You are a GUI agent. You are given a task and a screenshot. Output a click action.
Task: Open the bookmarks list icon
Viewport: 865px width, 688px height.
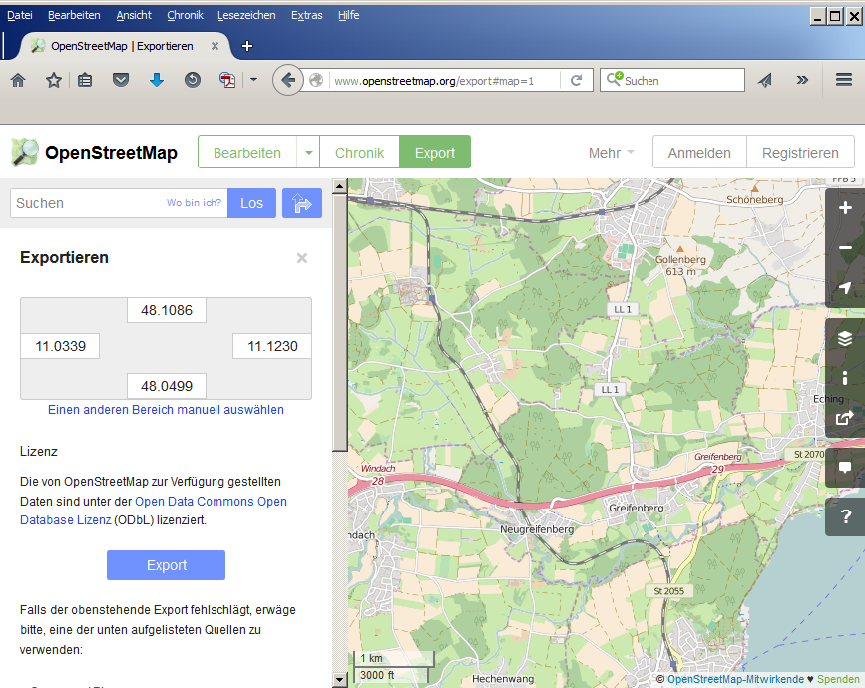tap(85, 81)
